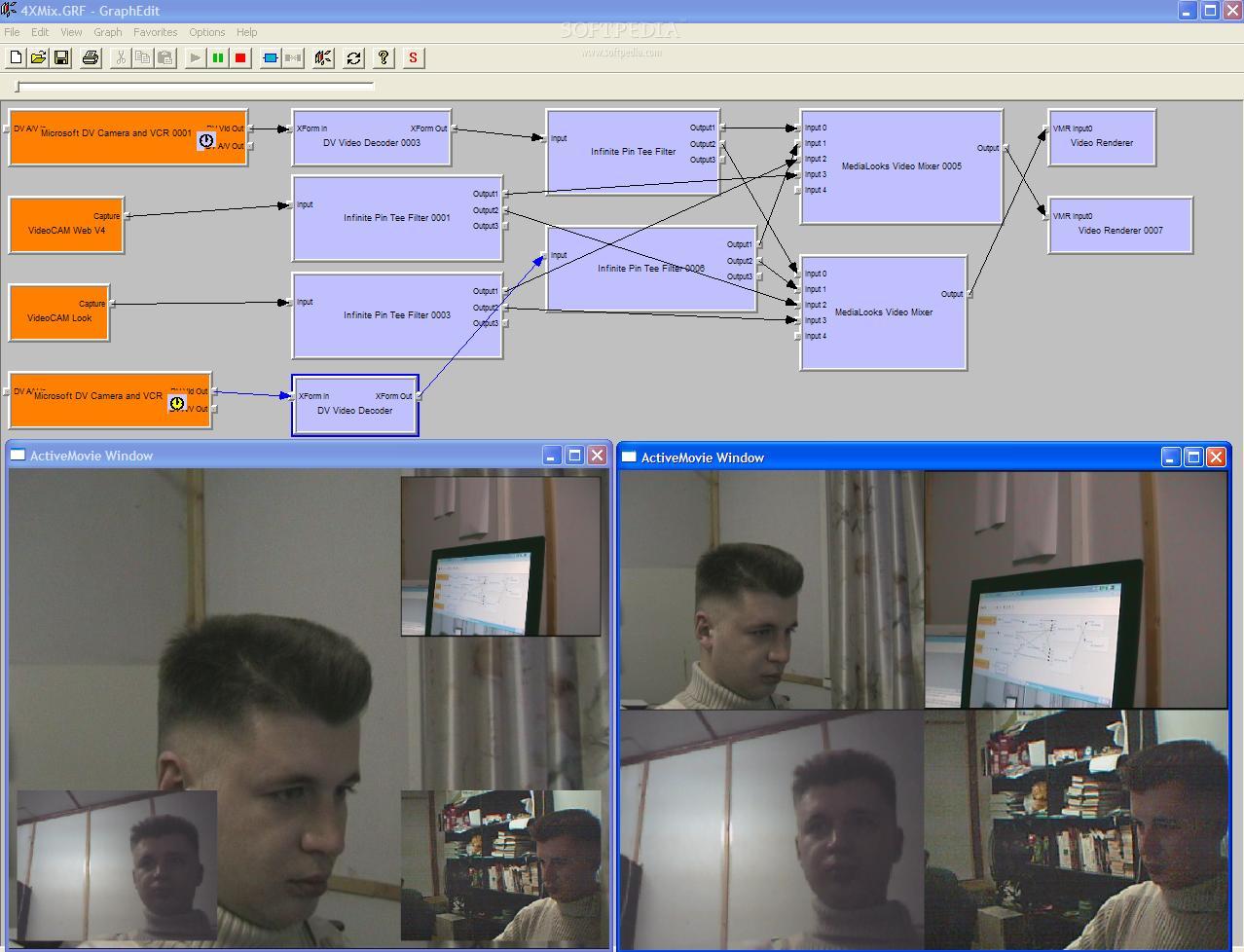Open the Graph menu
This screenshot has height=952, width=1244.
108,32
